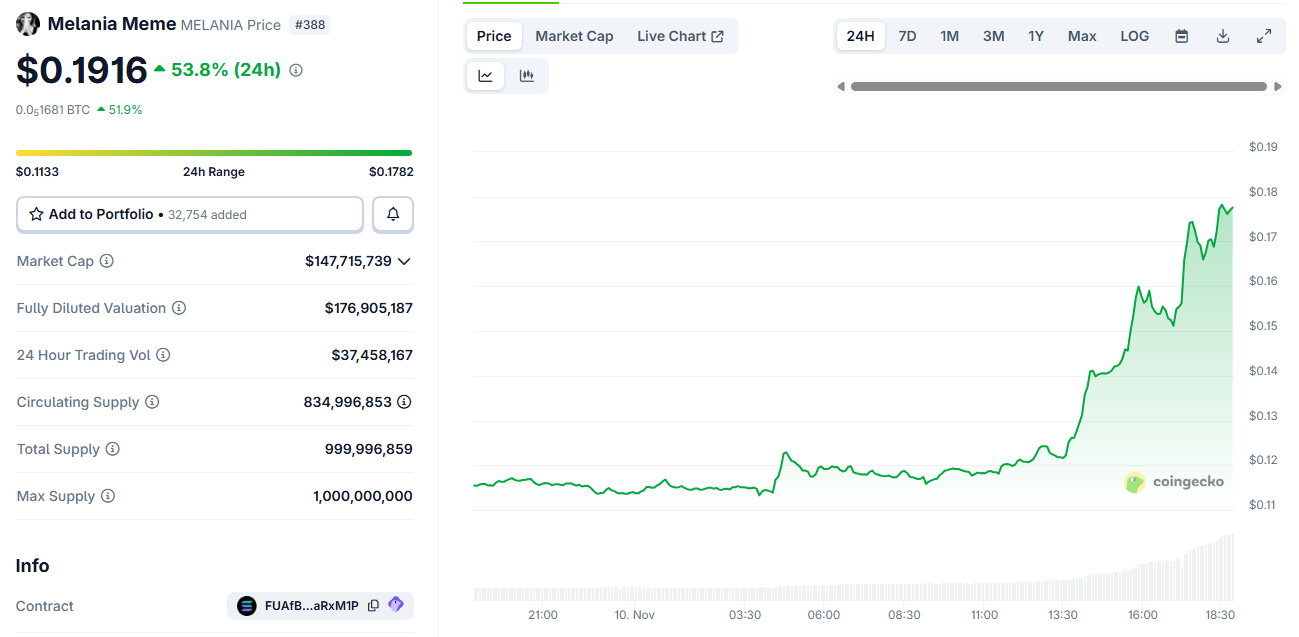Open the calendar date range picker
This screenshot has width=1299, height=637.
1181,36
